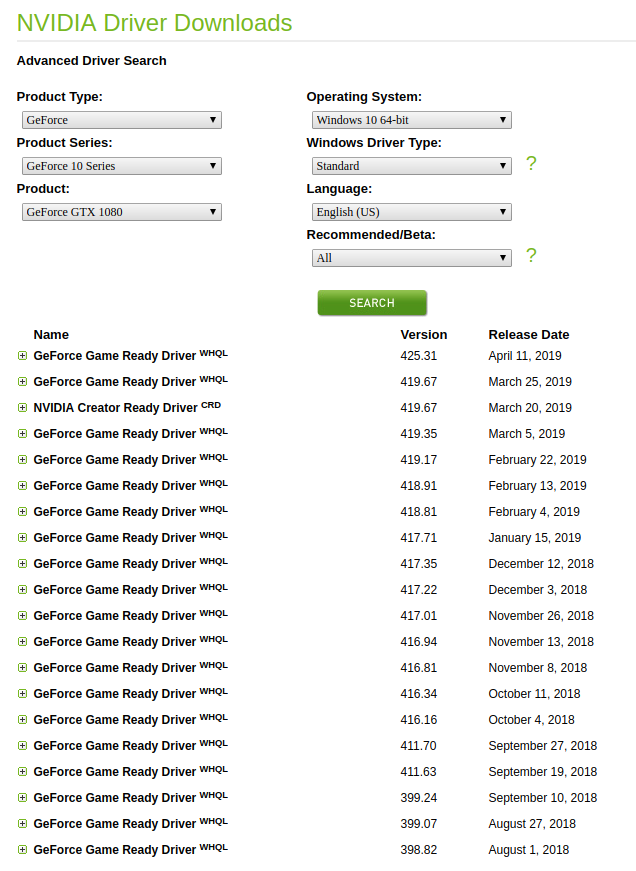This screenshot has width=636, height=871.
Task: Open the NVIDIA Creator Ready Driver link
Action: (127, 407)
